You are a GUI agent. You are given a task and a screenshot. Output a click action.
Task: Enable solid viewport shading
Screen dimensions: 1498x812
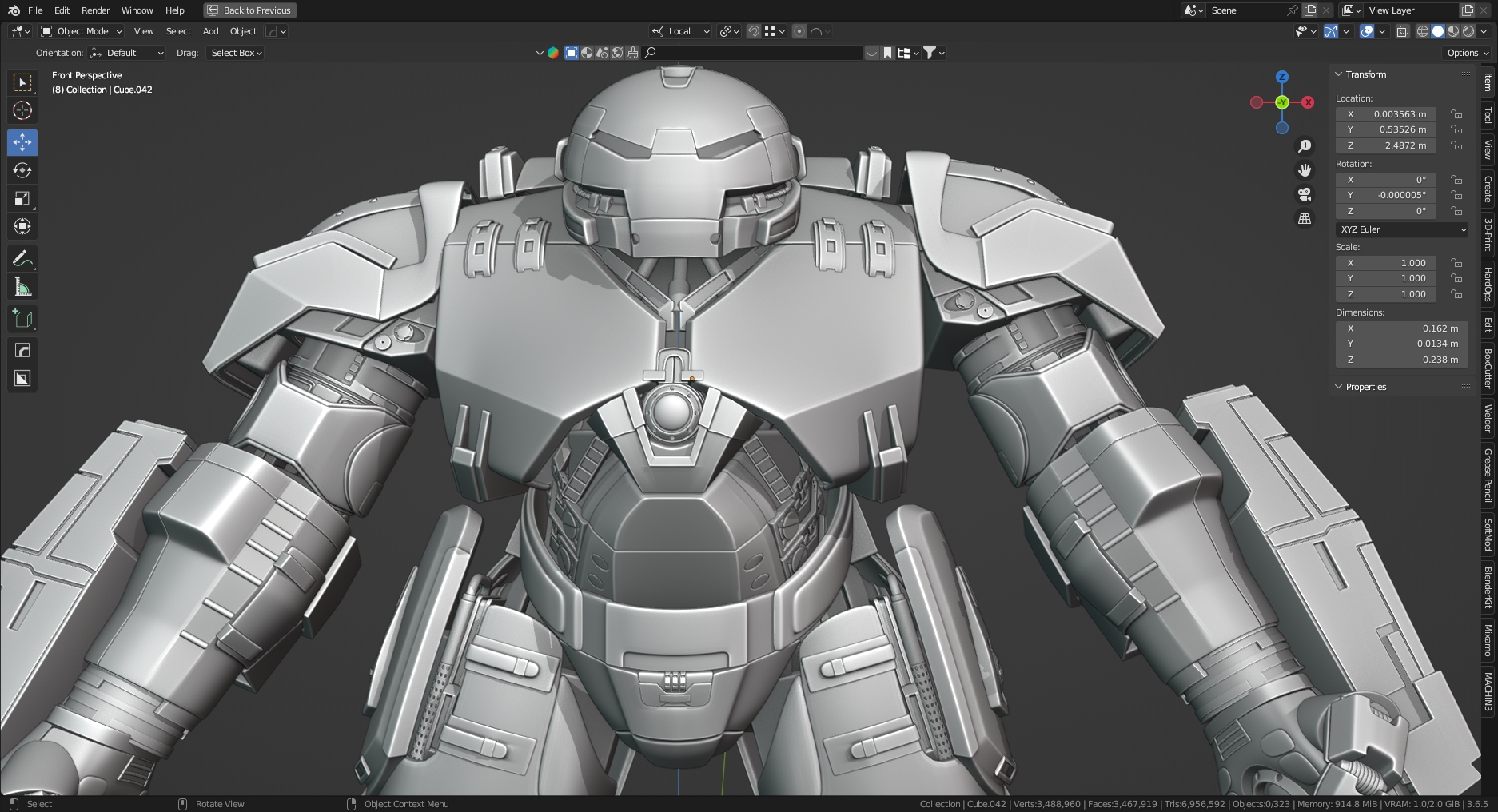click(x=1438, y=31)
